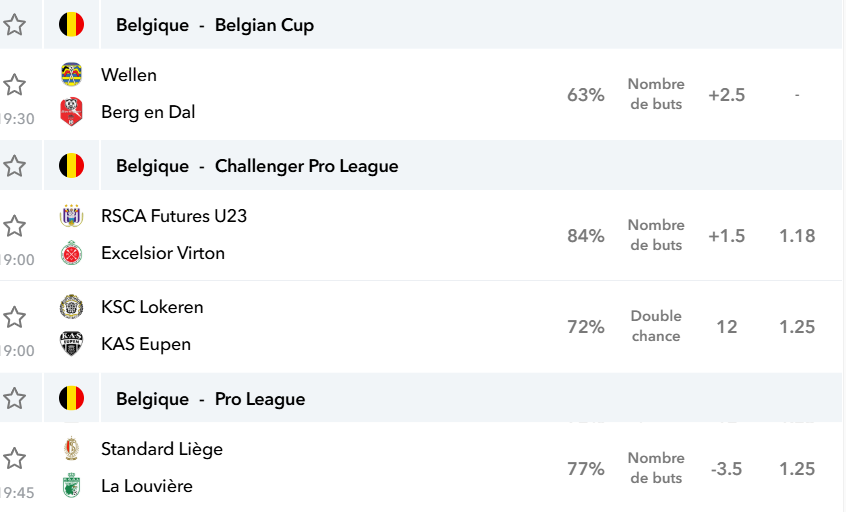The height and width of the screenshot is (512, 846).
Task: Toggle favorite star for Belgian Cup league
Action: [15, 25]
